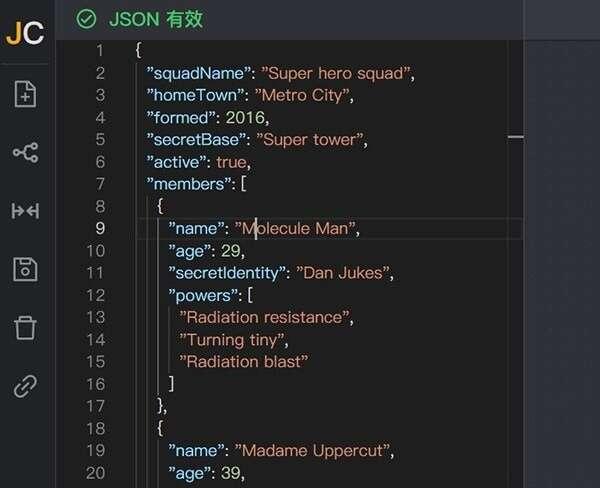600x488 pixels.
Task: Place cursor on the "squadName" key
Action: click(x=199, y=73)
